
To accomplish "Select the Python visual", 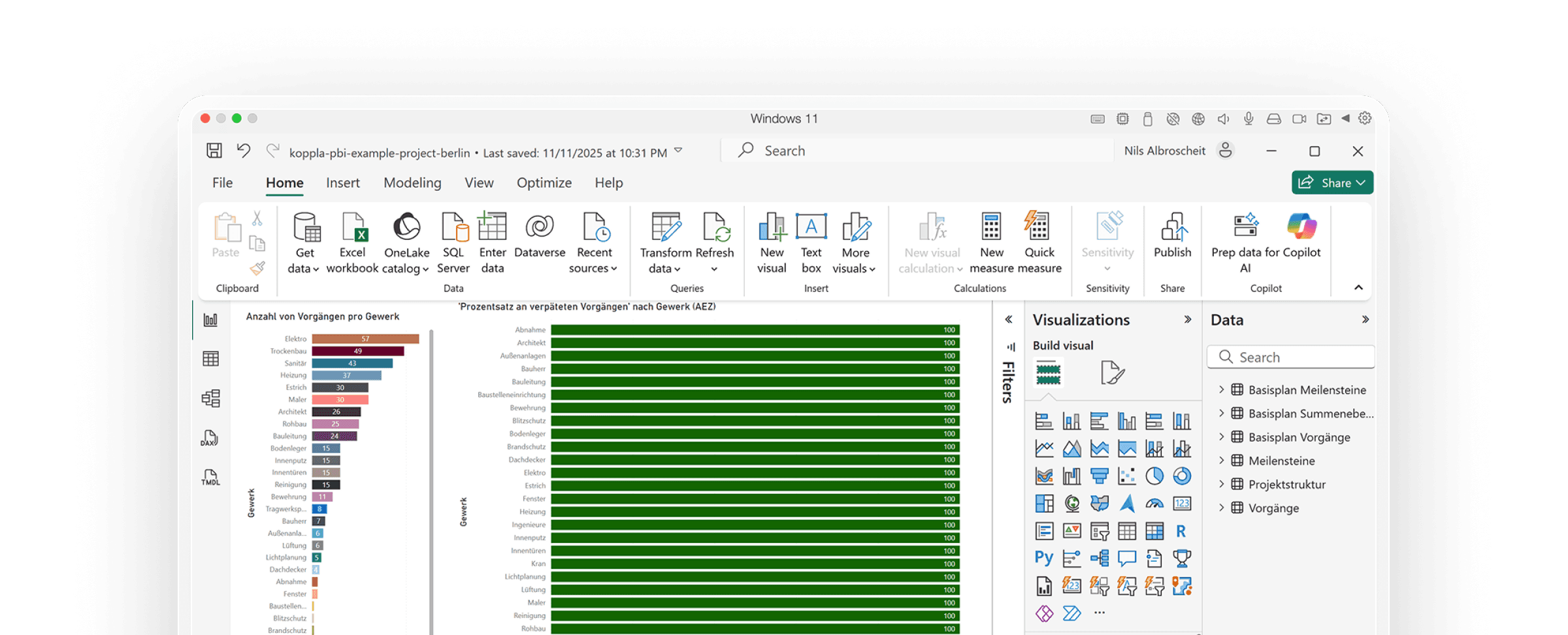I will click(1044, 558).
